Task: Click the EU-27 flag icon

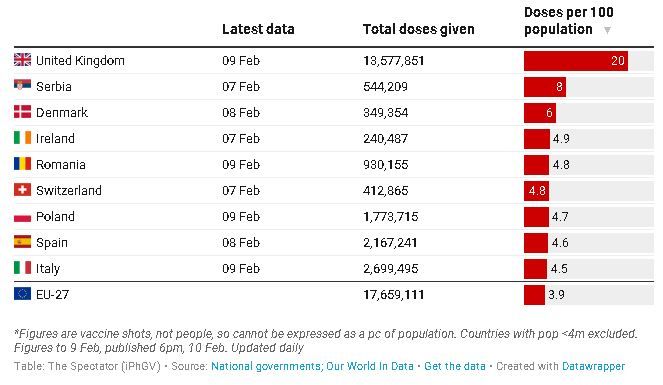Action: [22, 294]
